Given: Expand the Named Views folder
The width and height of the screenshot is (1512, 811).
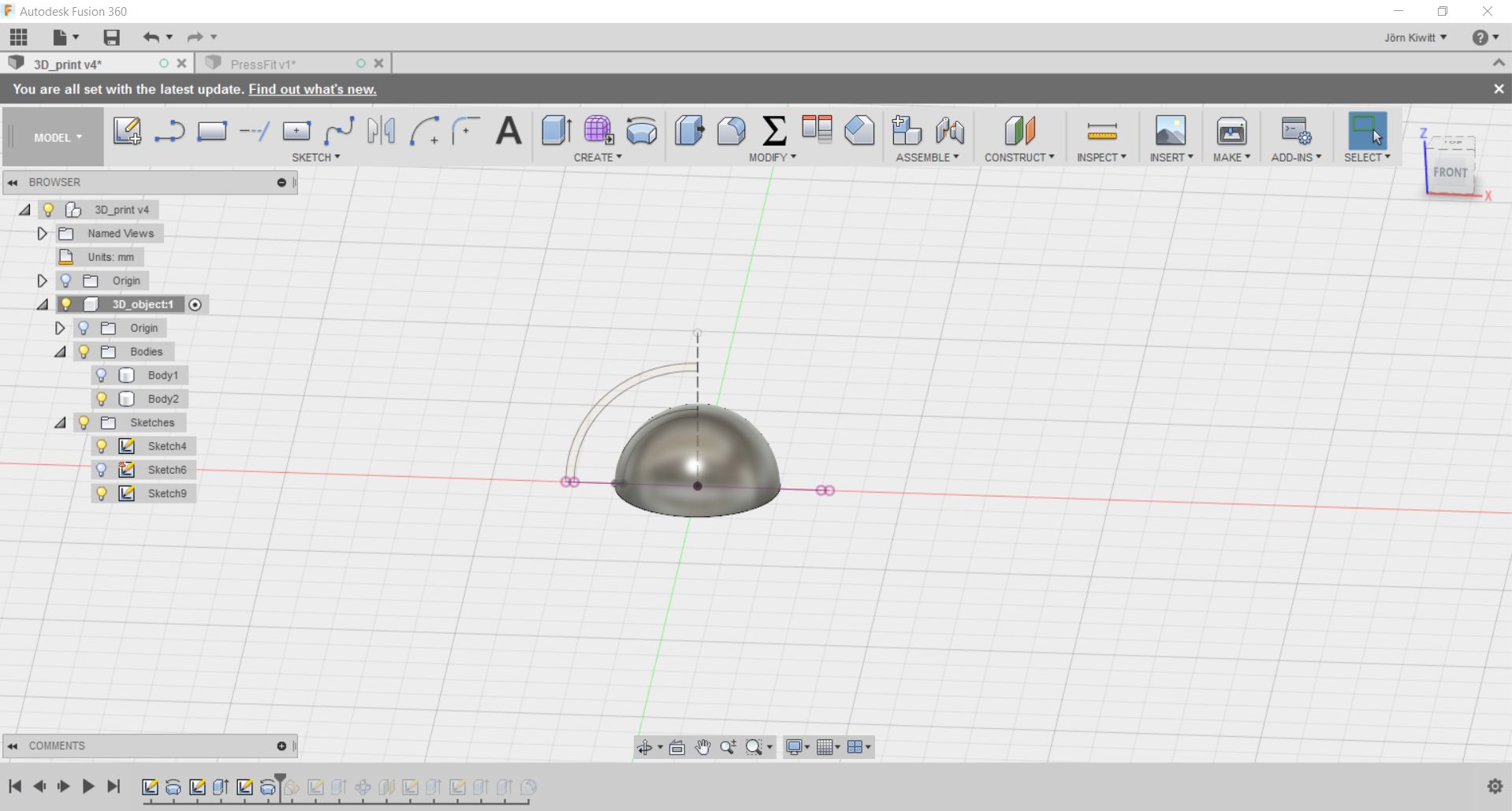Looking at the screenshot, I should (43, 233).
